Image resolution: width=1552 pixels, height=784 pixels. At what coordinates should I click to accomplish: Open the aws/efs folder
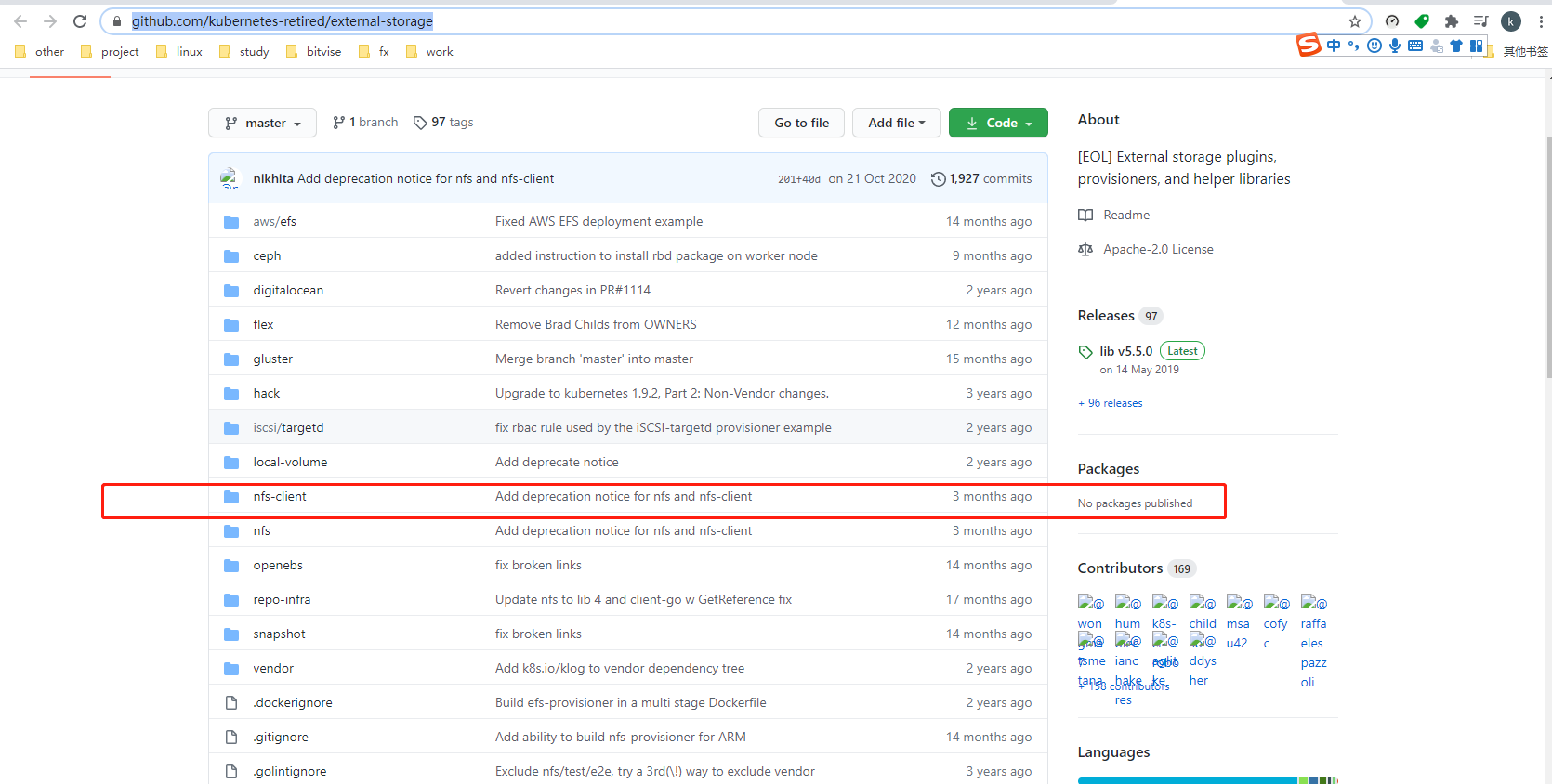275,221
